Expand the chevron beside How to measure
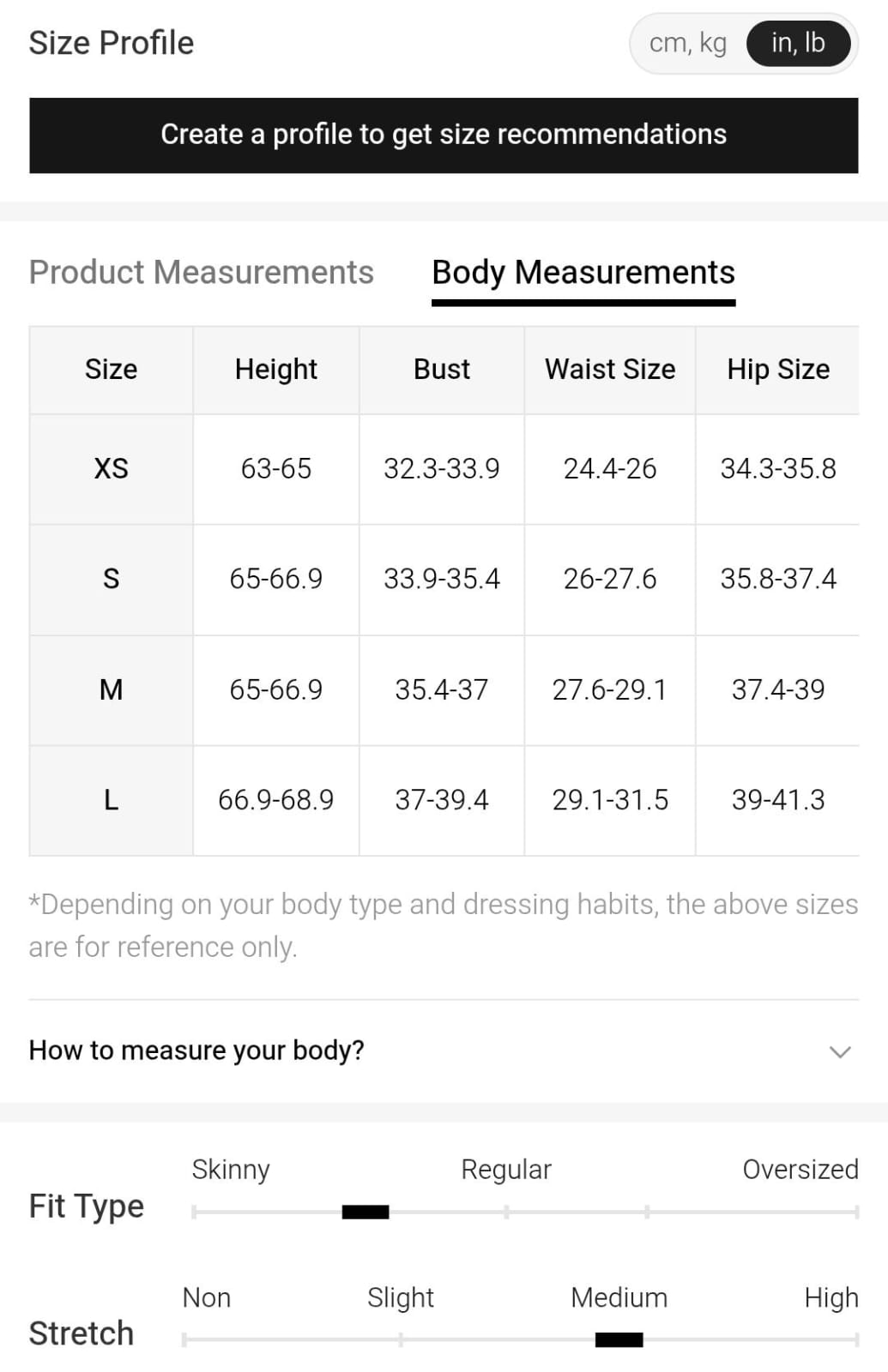The image size is (888, 1372). (840, 1051)
